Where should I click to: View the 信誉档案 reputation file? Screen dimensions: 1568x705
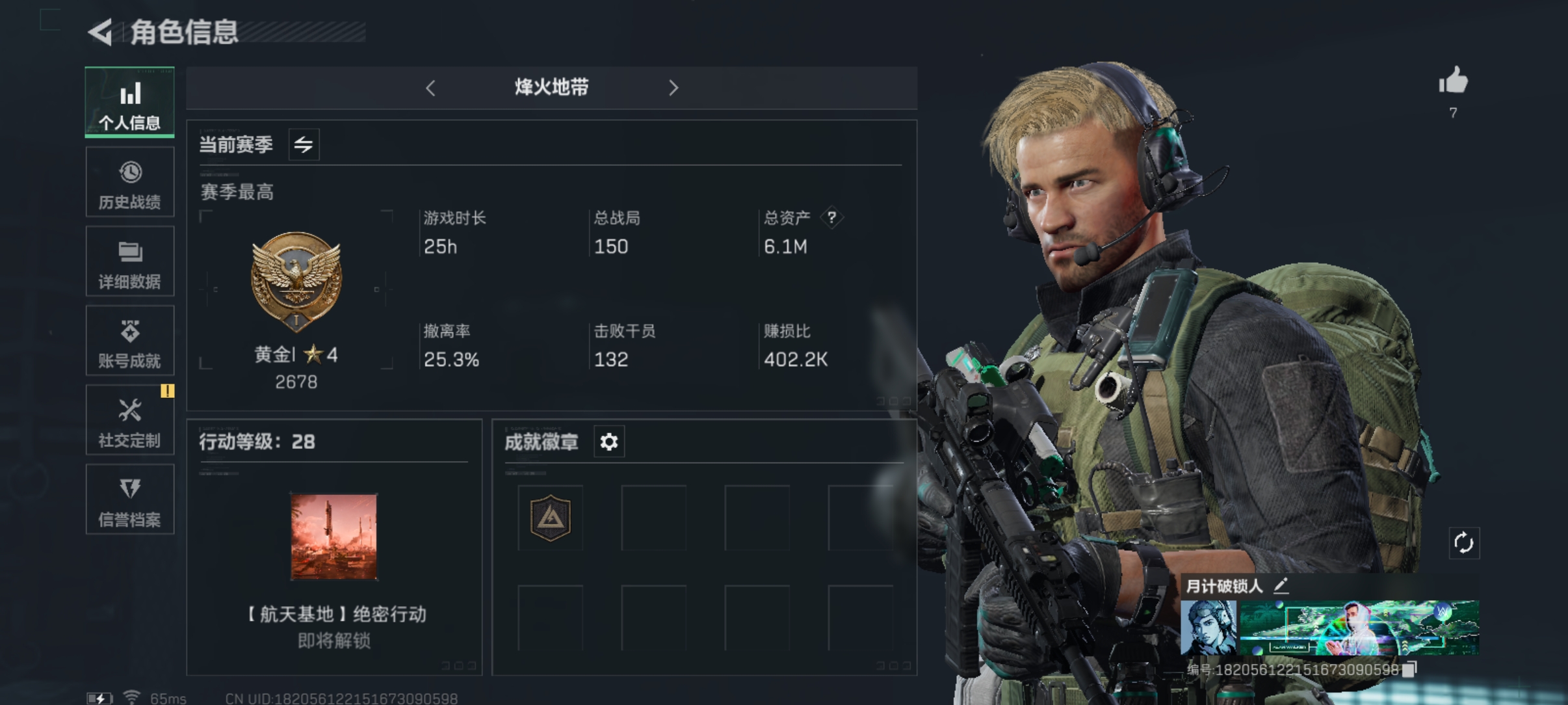(x=130, y=499)
